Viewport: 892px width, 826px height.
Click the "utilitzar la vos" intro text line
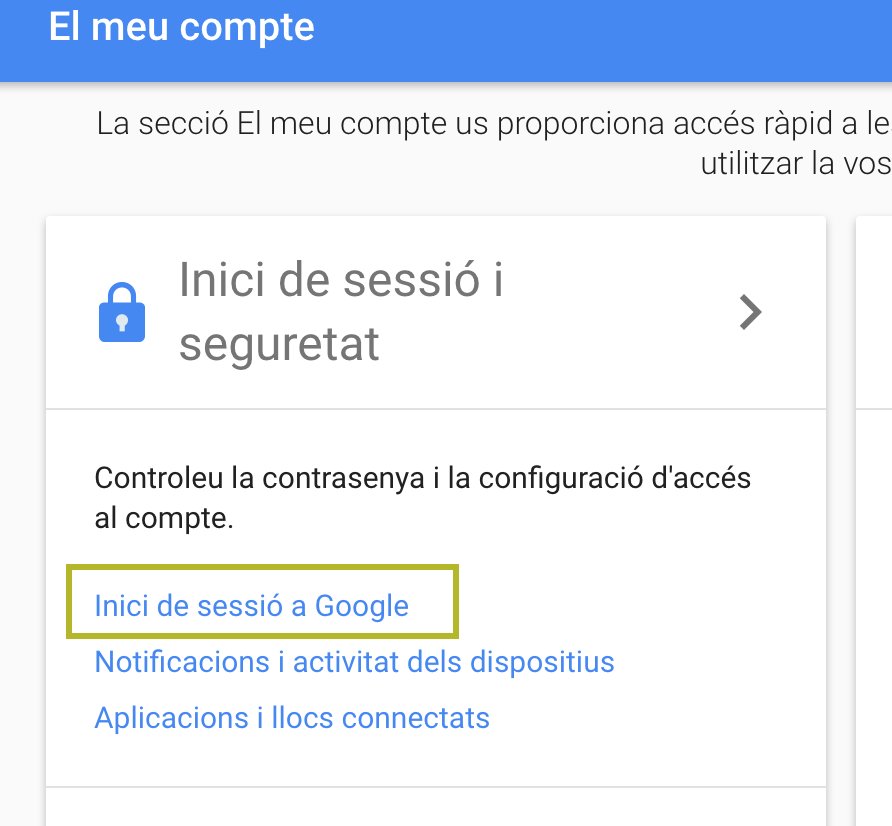pyautogui.click(x=795, y=163)
